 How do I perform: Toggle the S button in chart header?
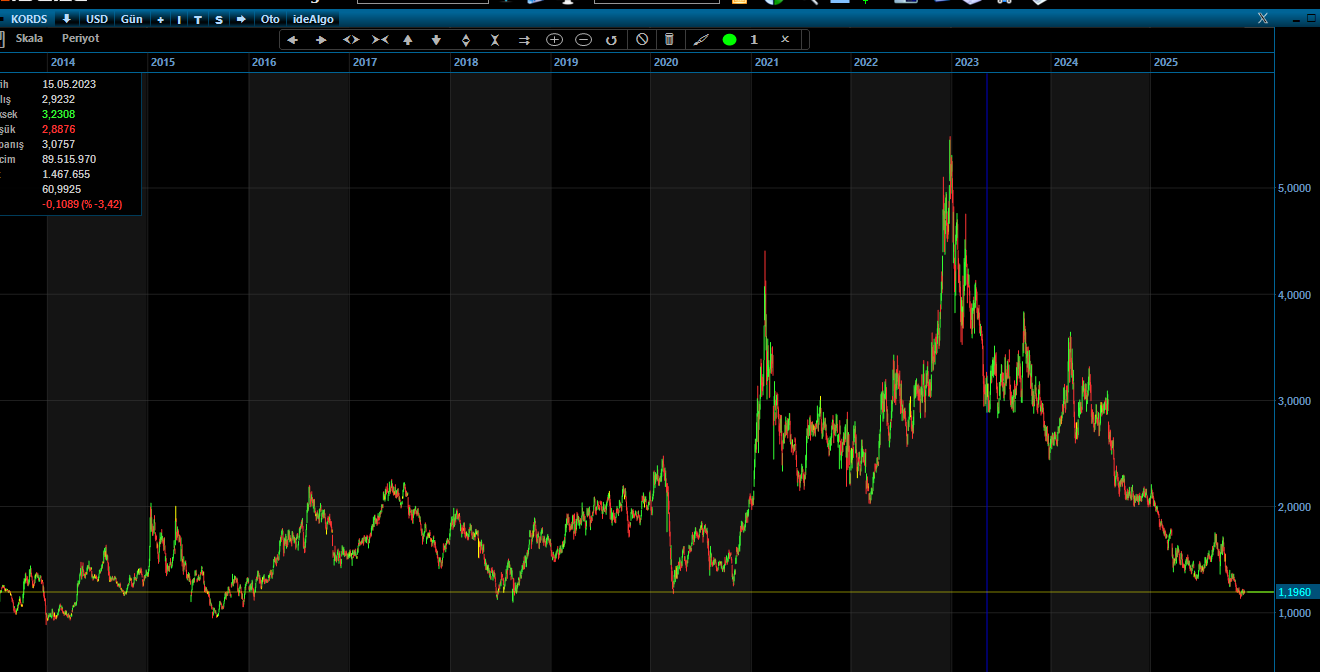219,19
